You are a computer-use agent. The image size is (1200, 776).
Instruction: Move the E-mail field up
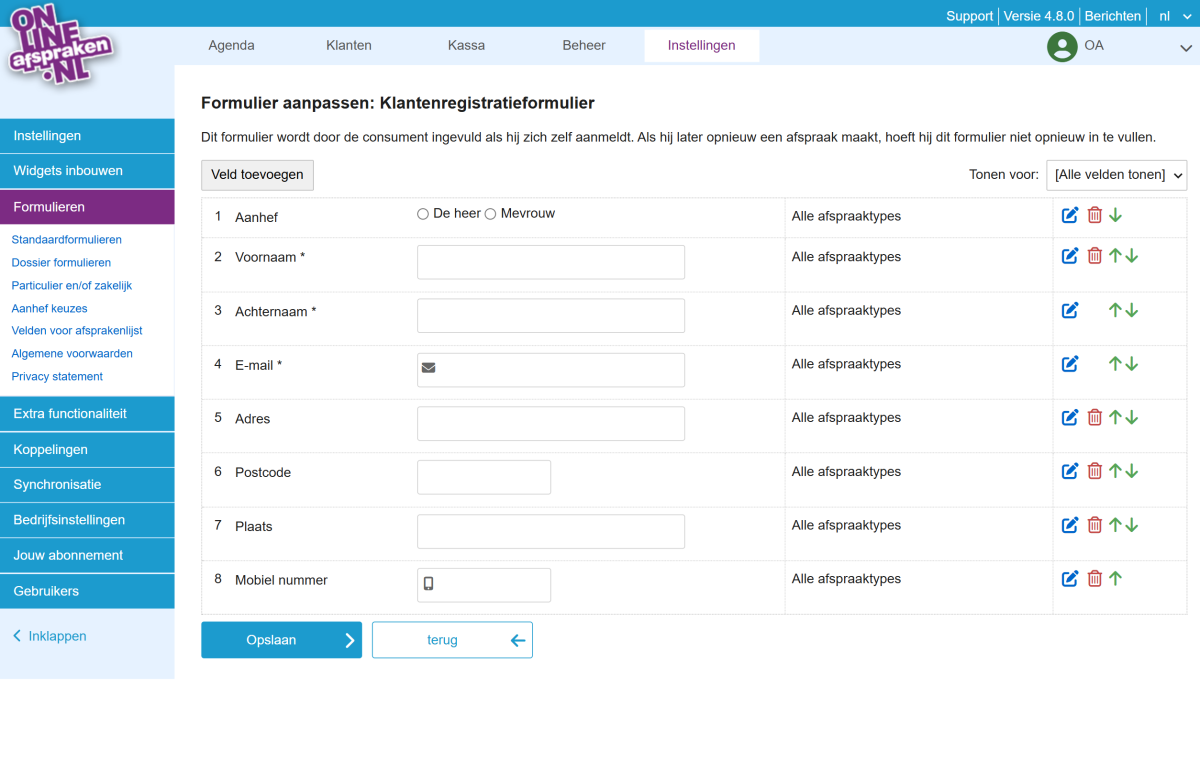click(1115, 364)
